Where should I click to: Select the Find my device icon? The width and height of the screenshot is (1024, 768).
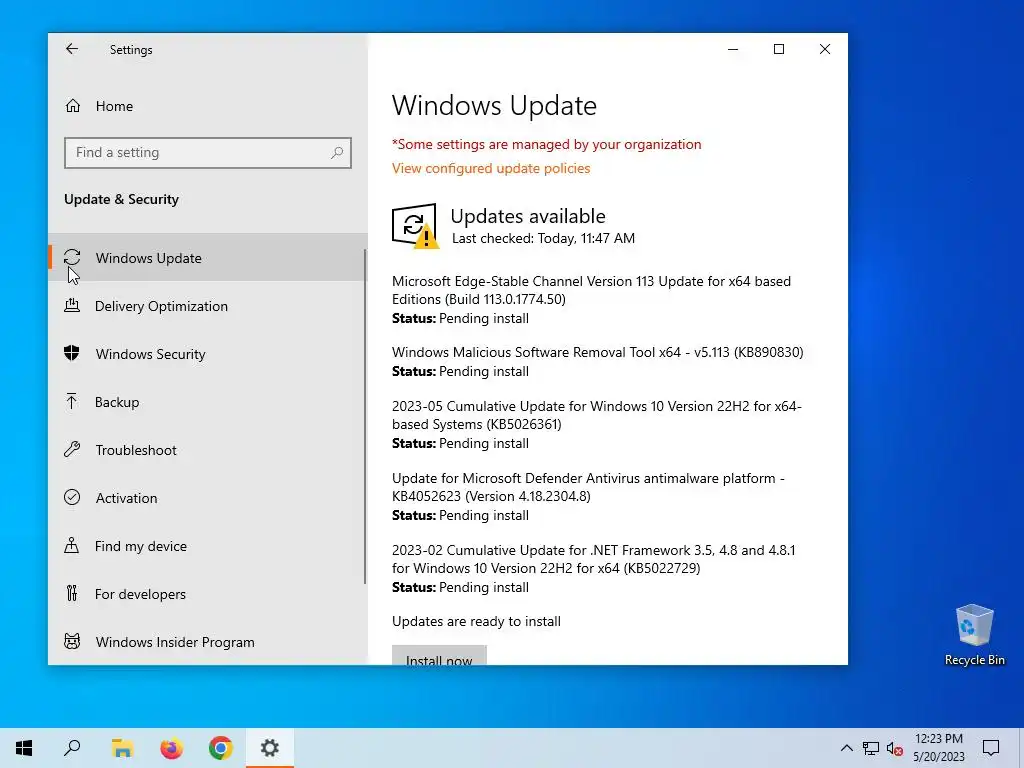tap(72, 545)
